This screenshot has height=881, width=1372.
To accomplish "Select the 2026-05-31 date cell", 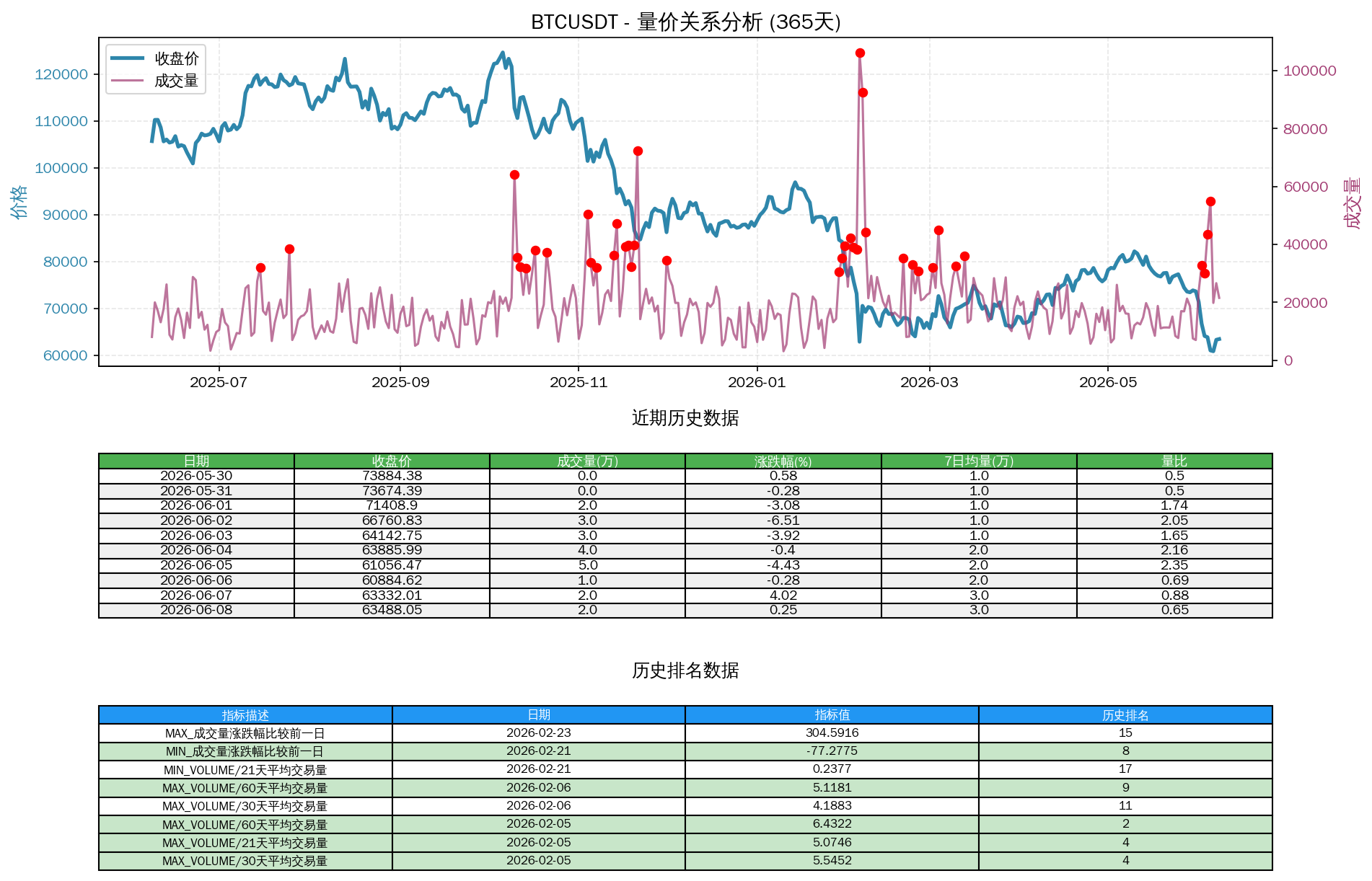I will coord(196,491).
